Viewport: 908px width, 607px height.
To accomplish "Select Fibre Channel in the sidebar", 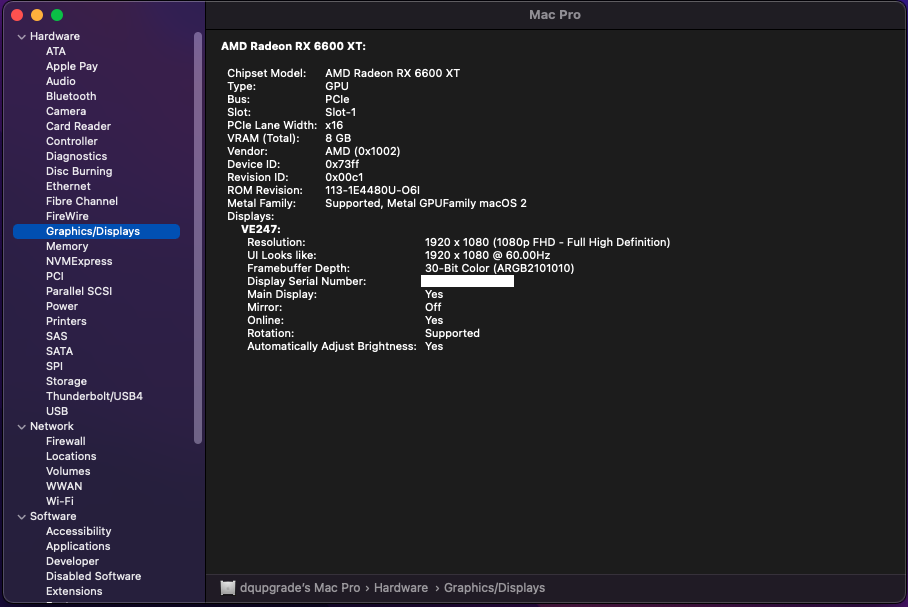I will point(82,201).
